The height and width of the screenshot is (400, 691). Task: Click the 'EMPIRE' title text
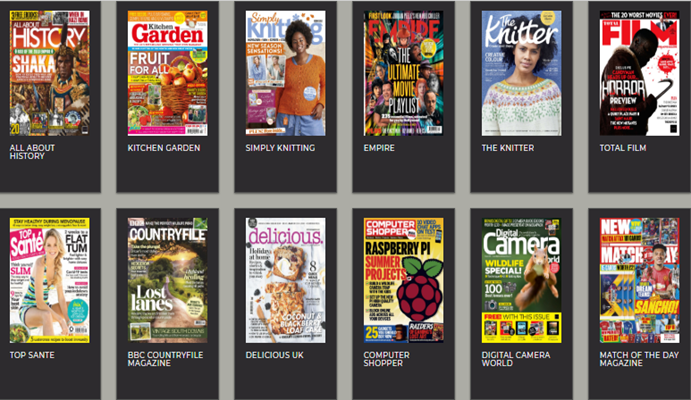[379, 148]
